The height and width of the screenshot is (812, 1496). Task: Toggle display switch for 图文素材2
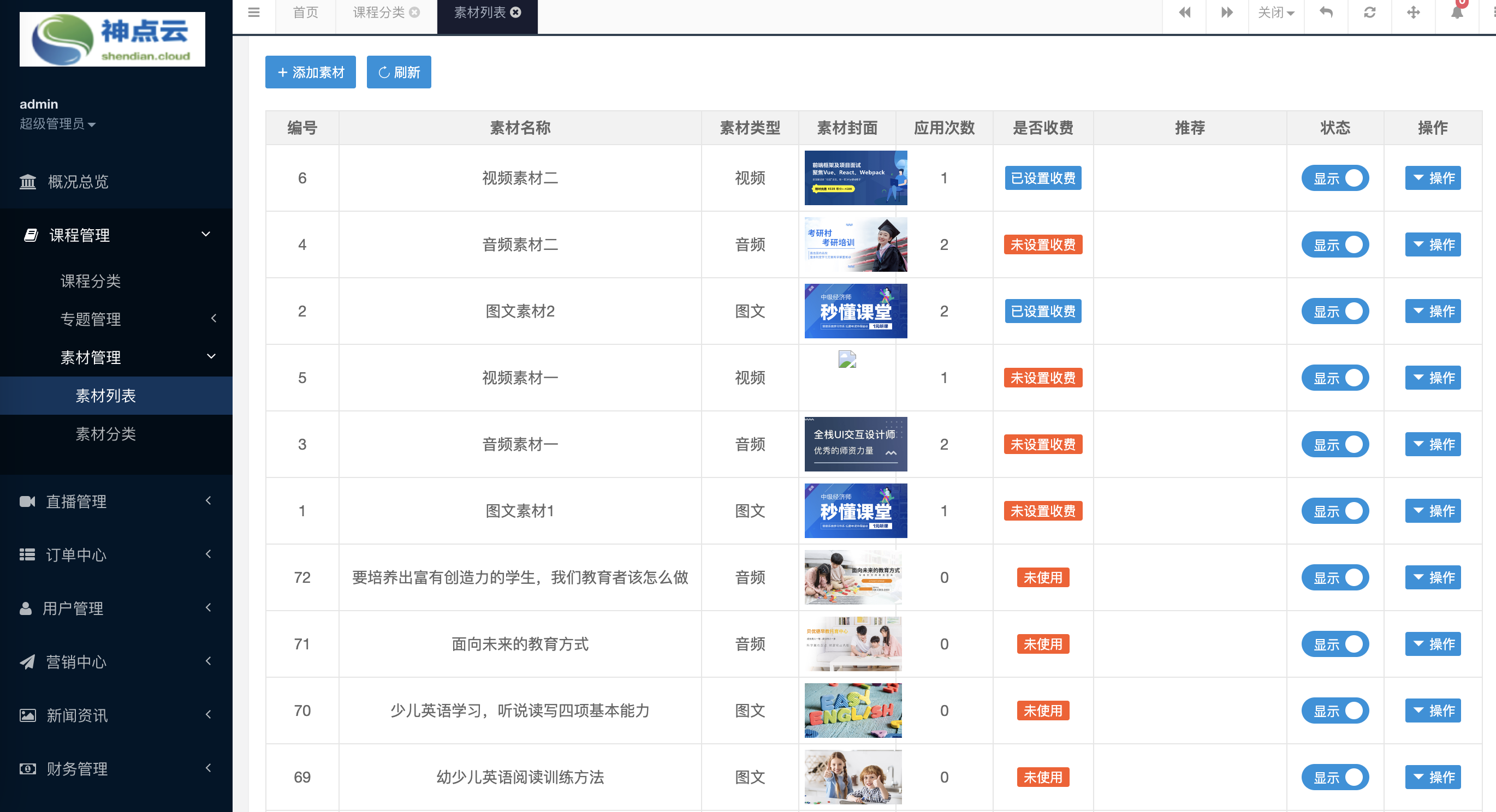1334,311
